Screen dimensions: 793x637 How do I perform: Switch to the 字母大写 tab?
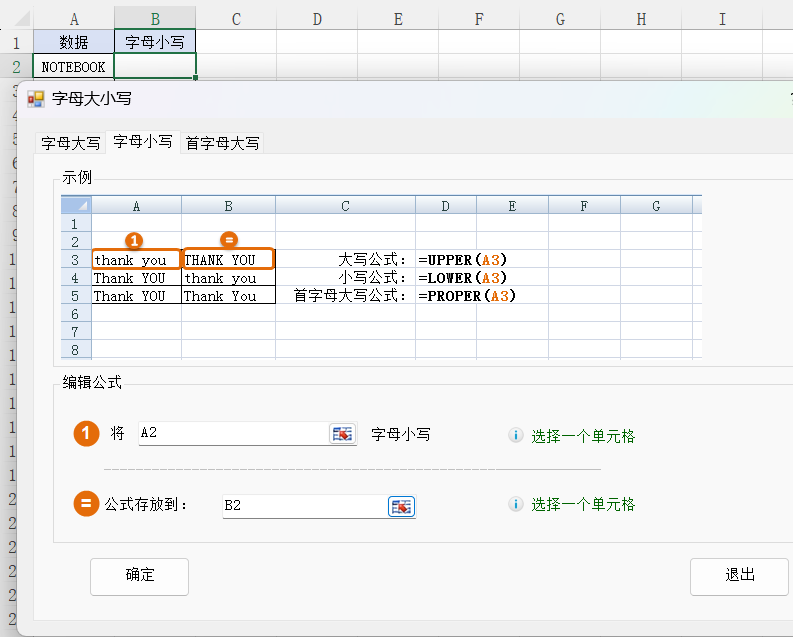click(70, 143)
